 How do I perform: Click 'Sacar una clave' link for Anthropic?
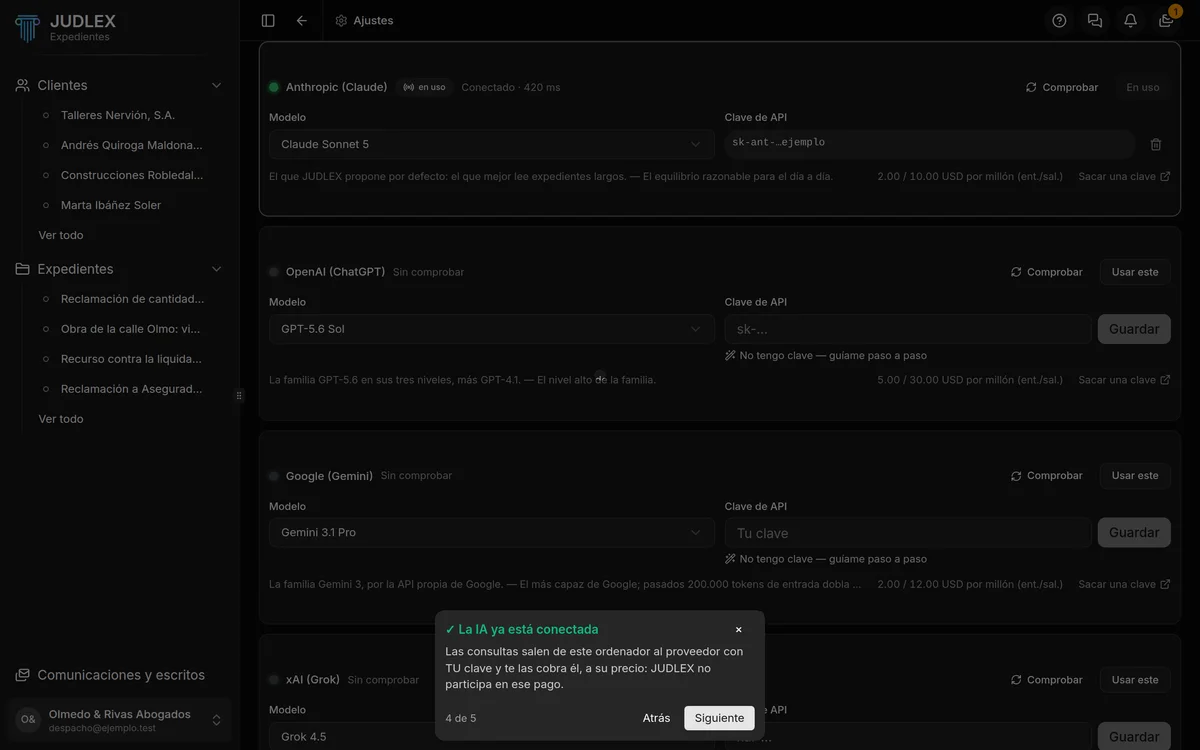pyautogui.click(x=1124, y=176)
